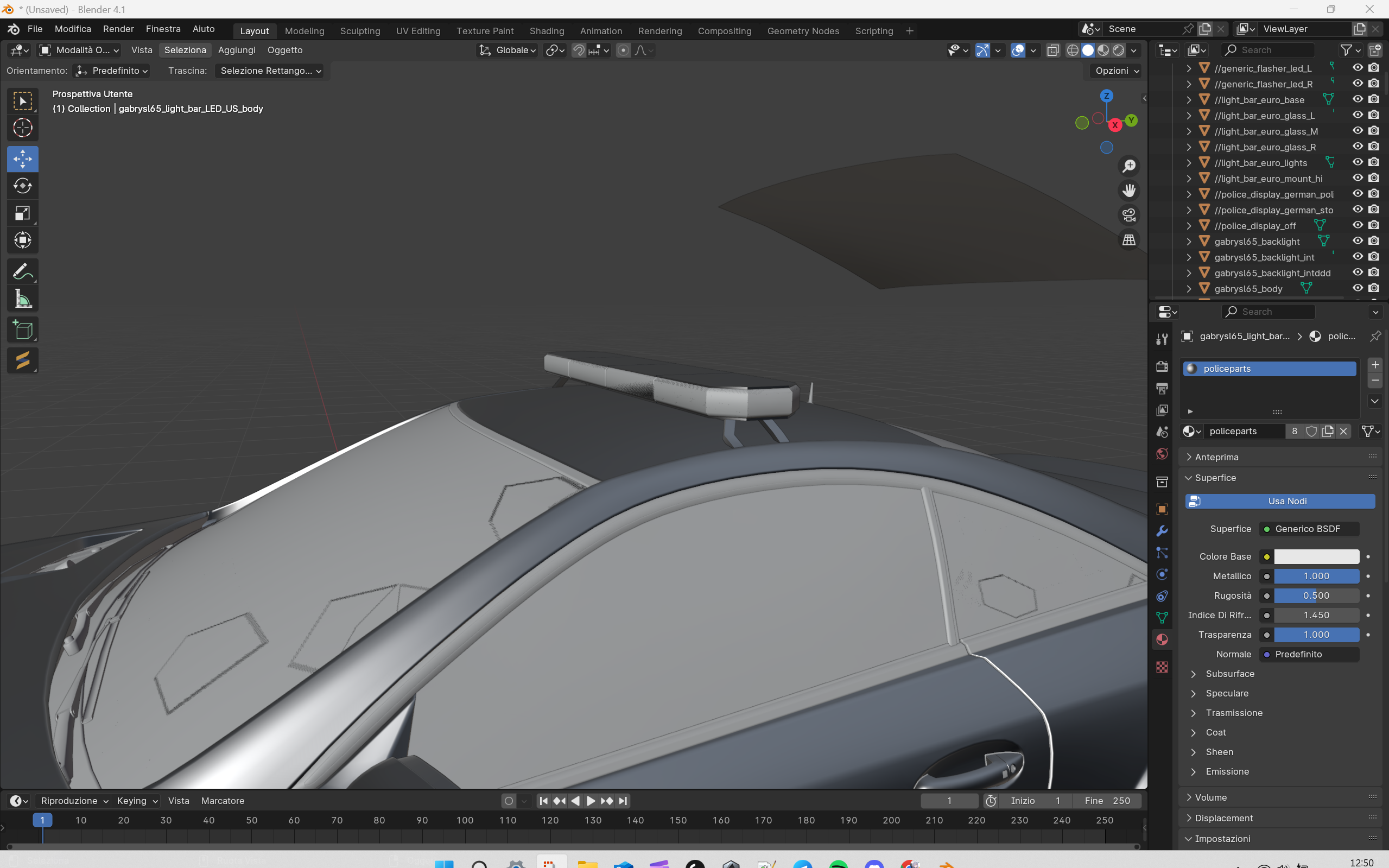Click the play animation button
Viewport: 1389px width, 868px height.
[591, 801]
